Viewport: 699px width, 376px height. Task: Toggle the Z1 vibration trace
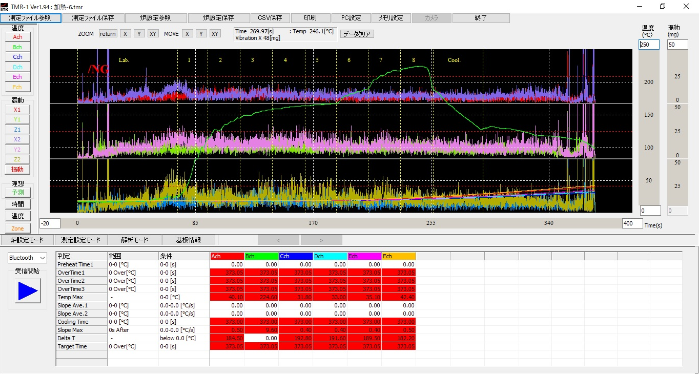tap(17, 129)
